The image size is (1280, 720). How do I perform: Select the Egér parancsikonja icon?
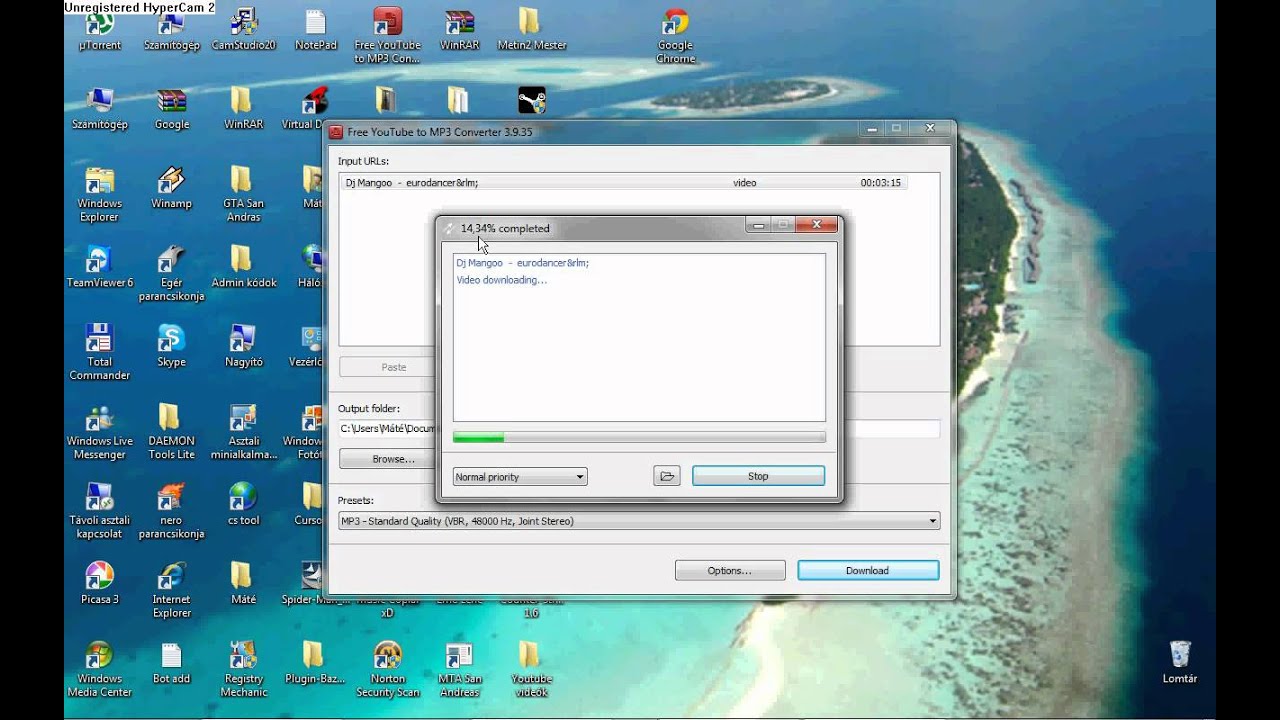[171, 274]
